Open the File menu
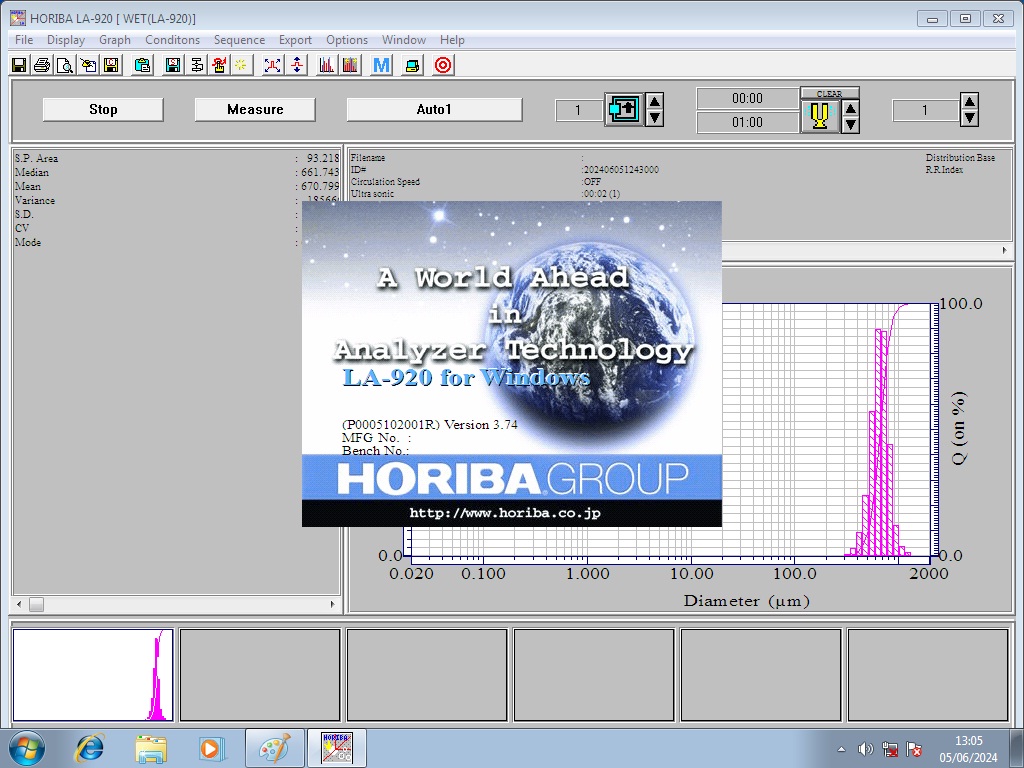 pos(22,40)
